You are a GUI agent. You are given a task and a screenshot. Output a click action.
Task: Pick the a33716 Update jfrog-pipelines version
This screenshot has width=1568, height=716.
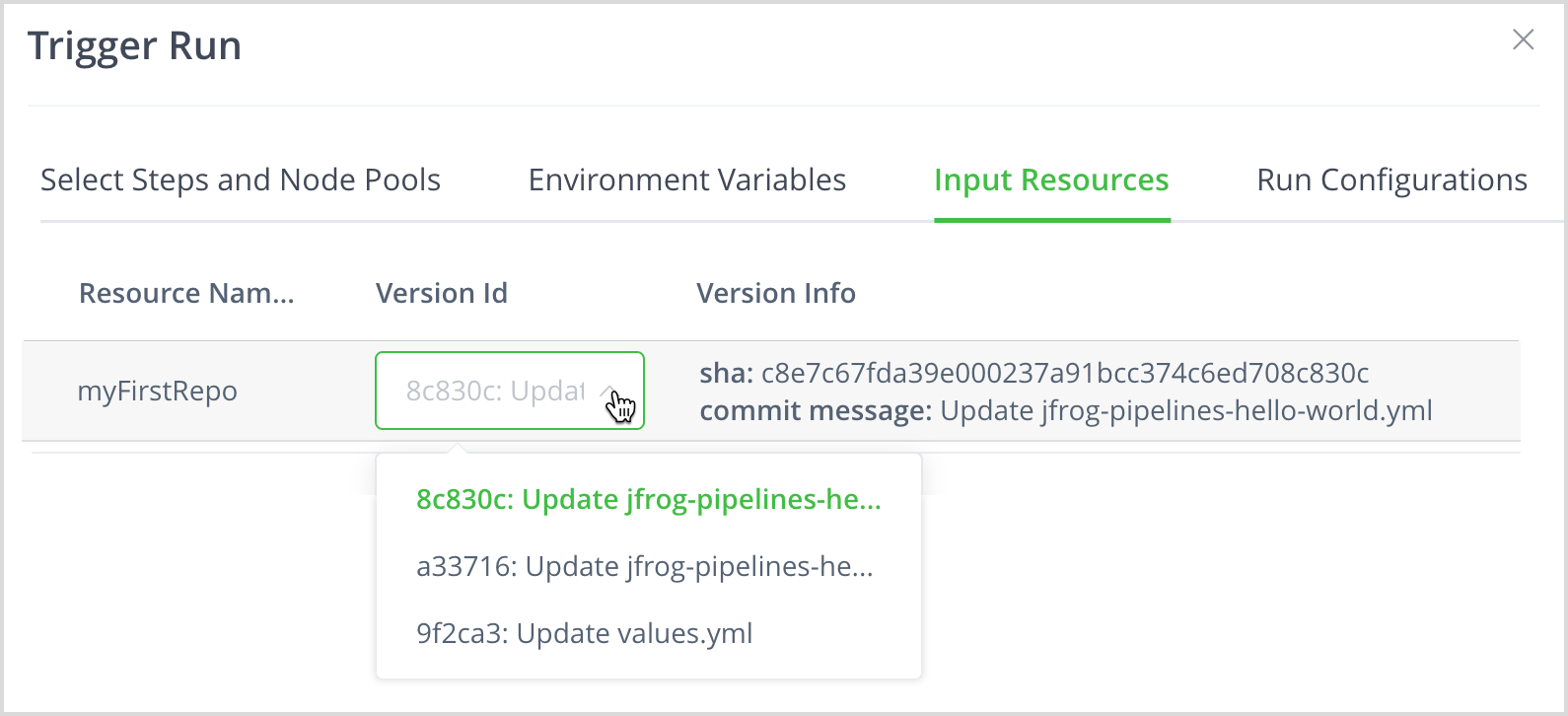pos(644,567)
